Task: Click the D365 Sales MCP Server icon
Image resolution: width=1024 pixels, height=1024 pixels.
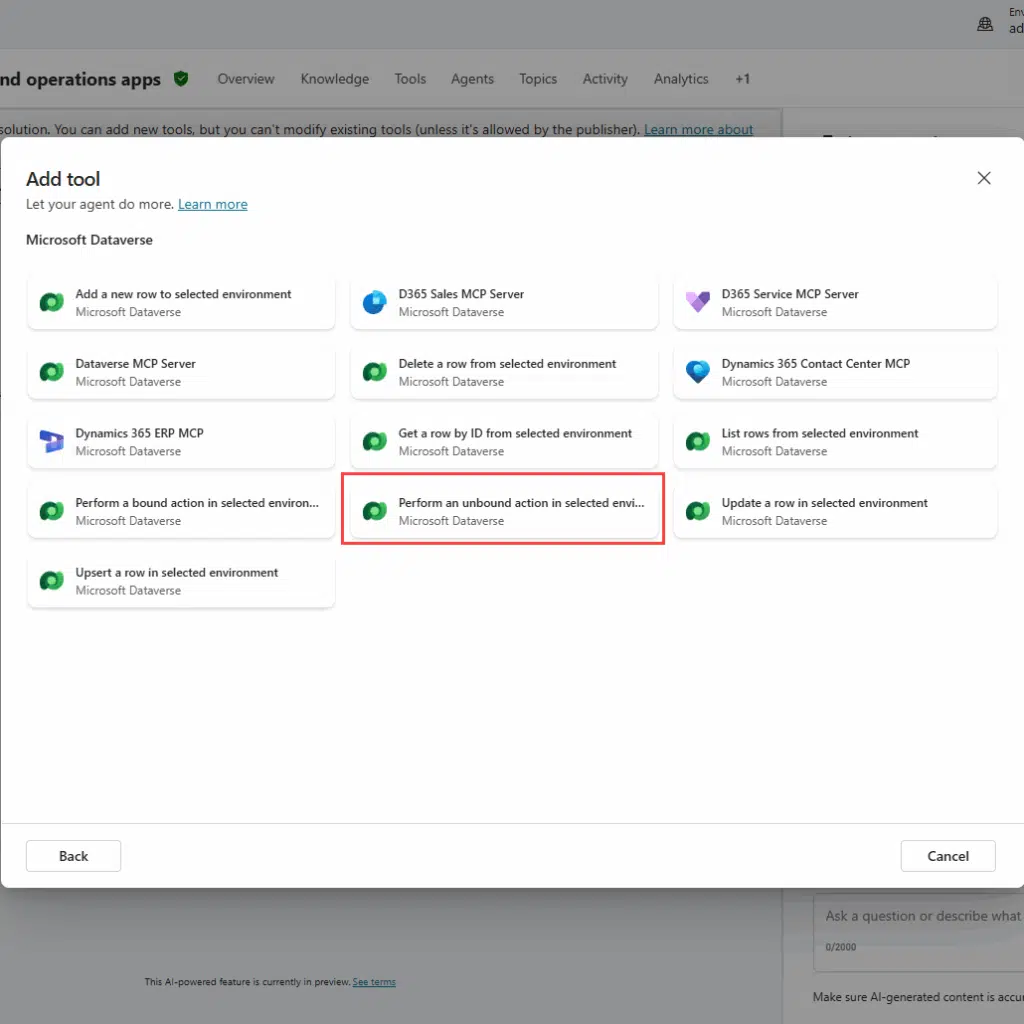Action: (374, 302)
